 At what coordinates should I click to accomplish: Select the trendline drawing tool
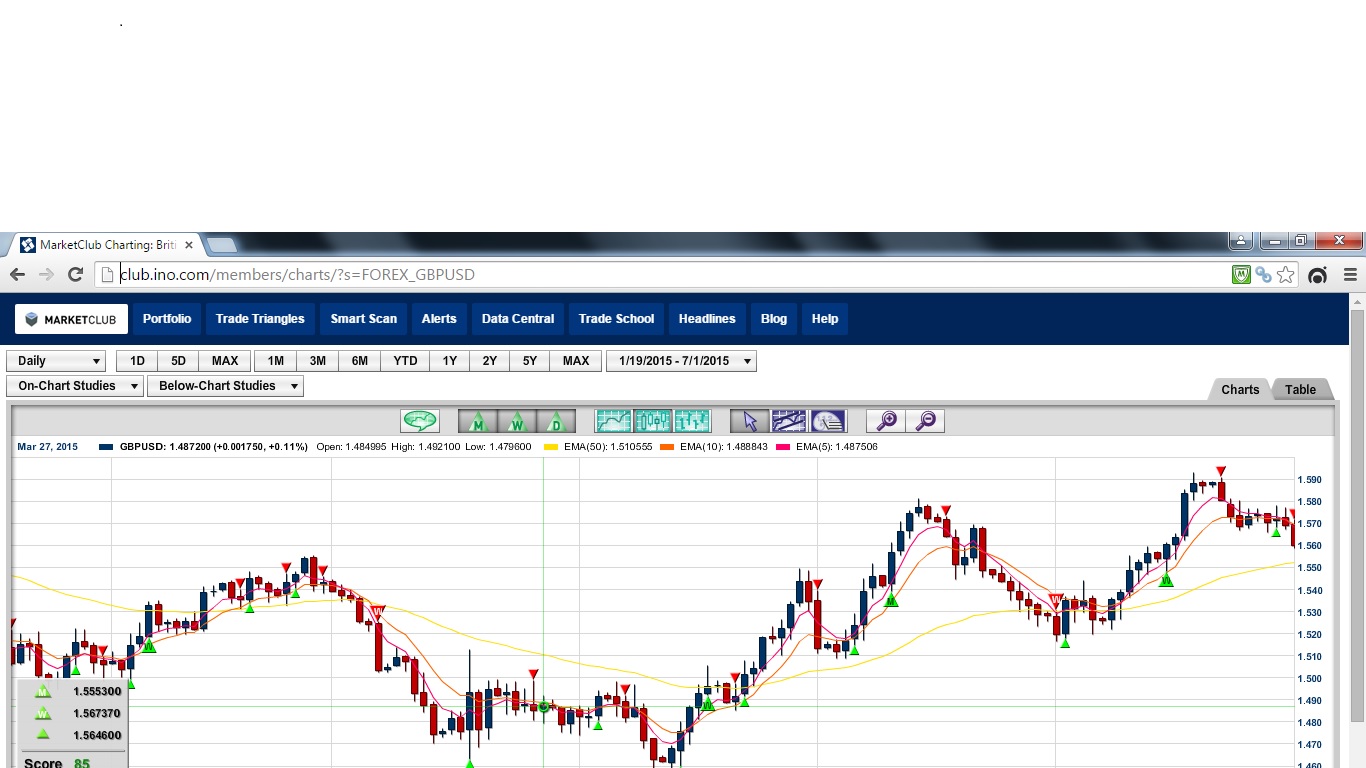coord(788,421)
